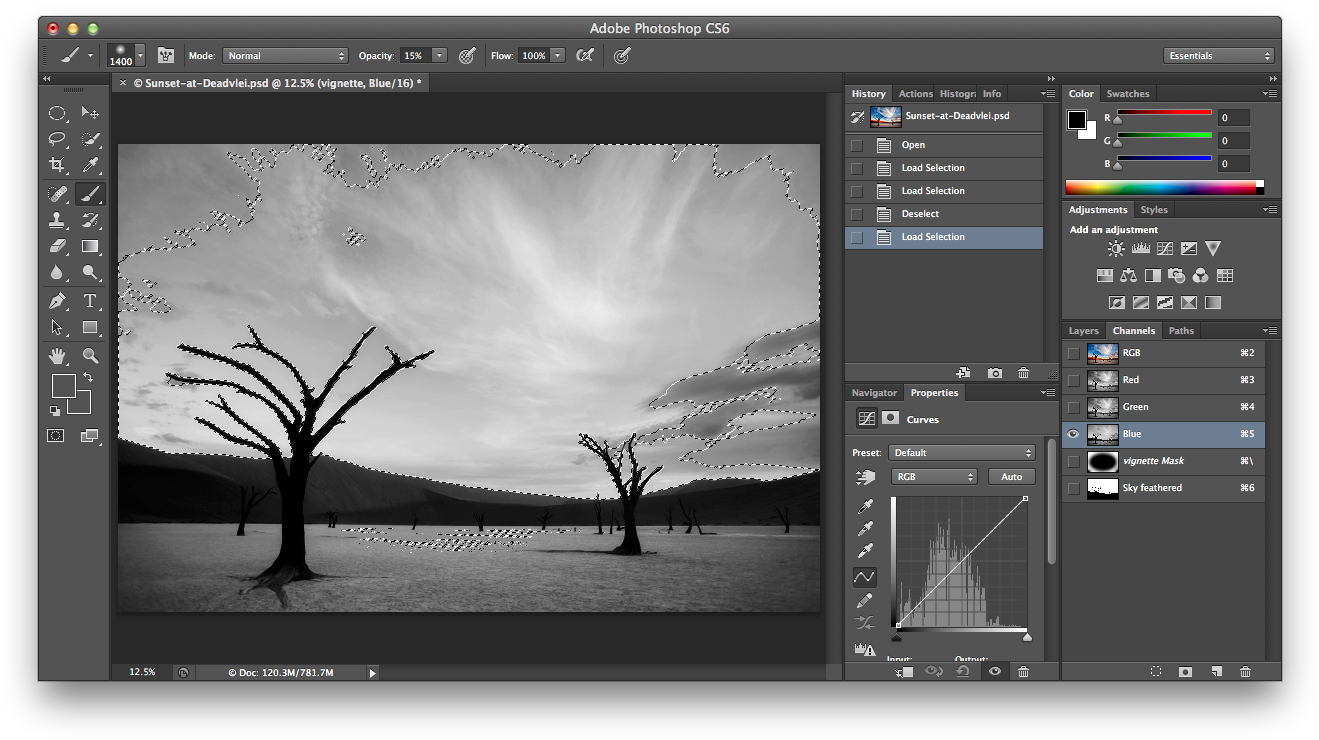Pick the Zoom tool in the toolbox
This screenshot has width=1319, height=740.
[x=90, y=355]
